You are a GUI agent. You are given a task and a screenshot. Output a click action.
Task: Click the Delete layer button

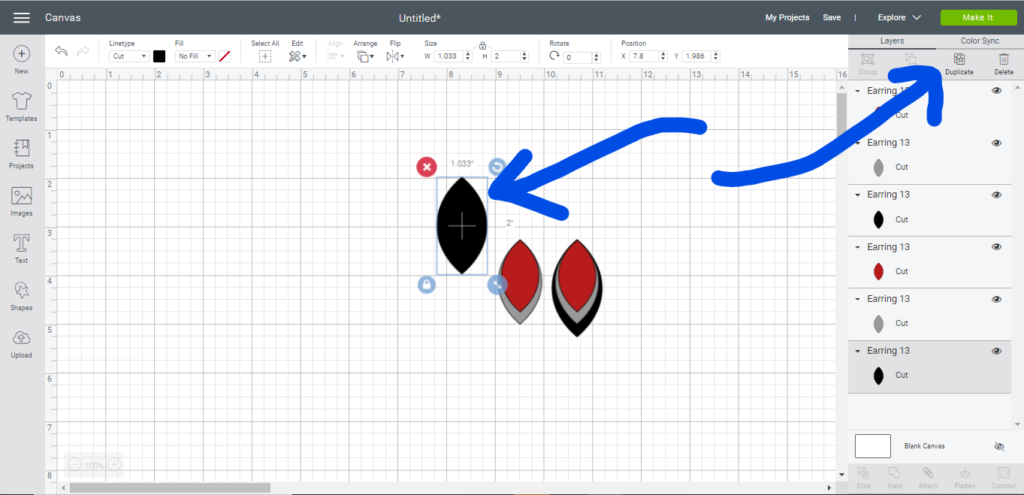point(1004,64)
